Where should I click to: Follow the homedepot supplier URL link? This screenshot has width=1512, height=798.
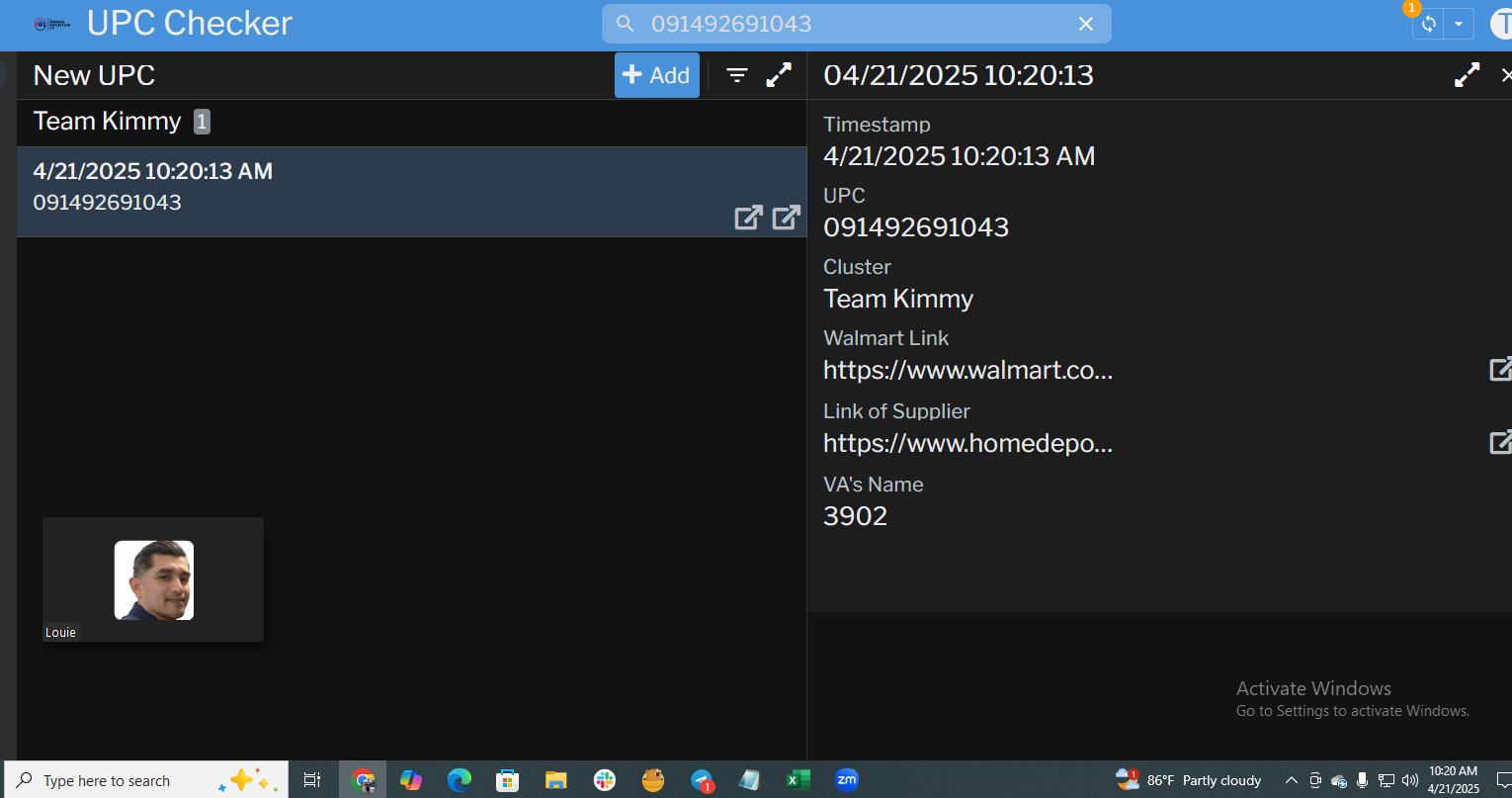967,444
